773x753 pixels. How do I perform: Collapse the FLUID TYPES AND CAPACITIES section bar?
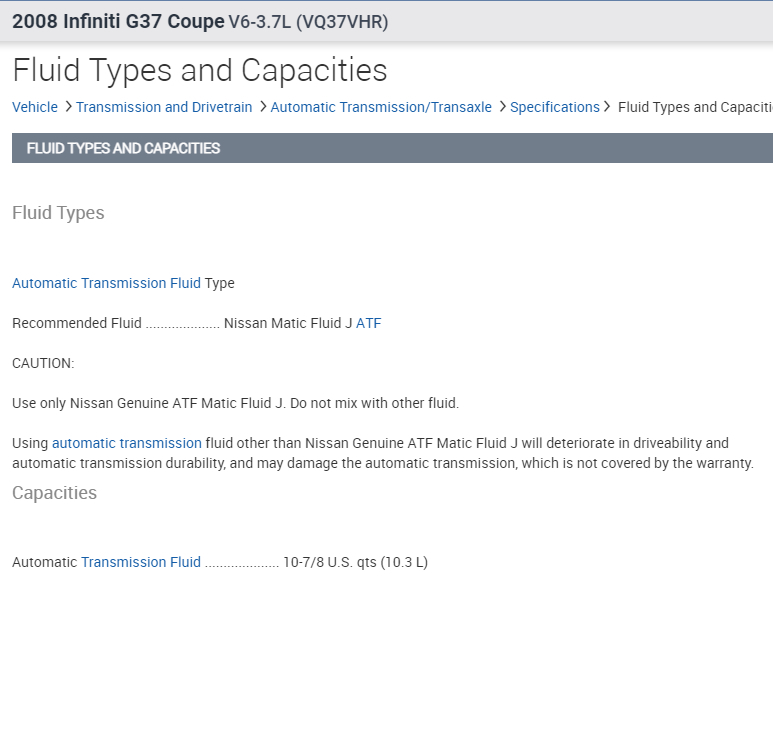(x=392, y=148)
